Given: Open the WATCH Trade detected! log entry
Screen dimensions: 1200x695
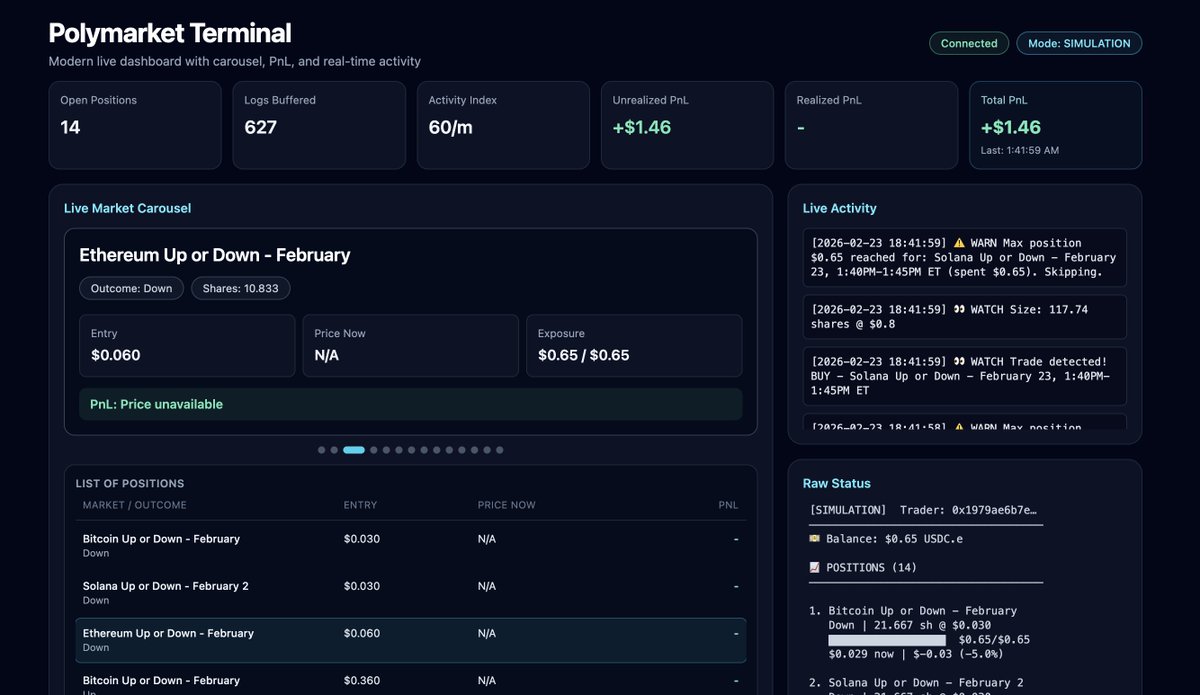Looking at the screenshot, I should pos(965,377).
